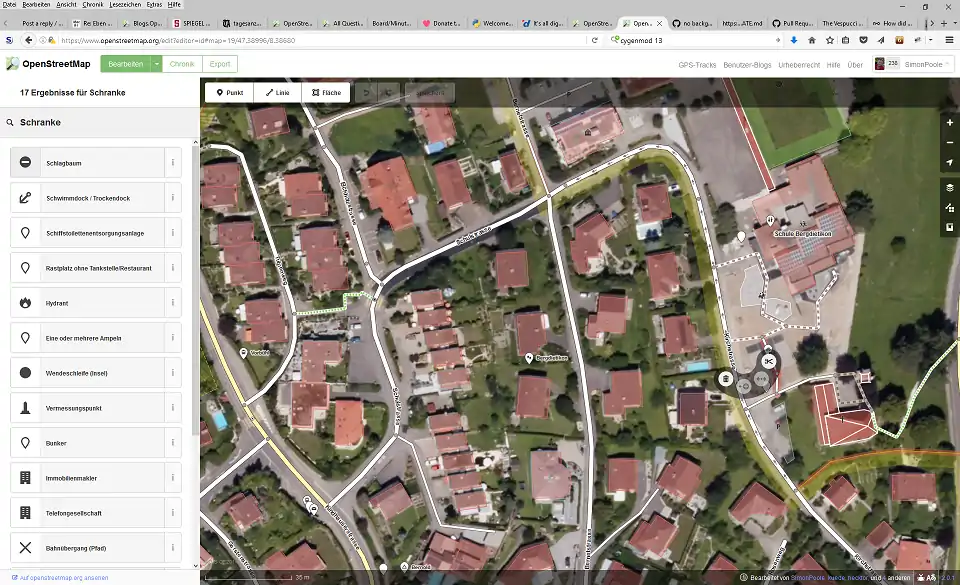
Task: Switch to the Chronik tab
Action: 181,63
